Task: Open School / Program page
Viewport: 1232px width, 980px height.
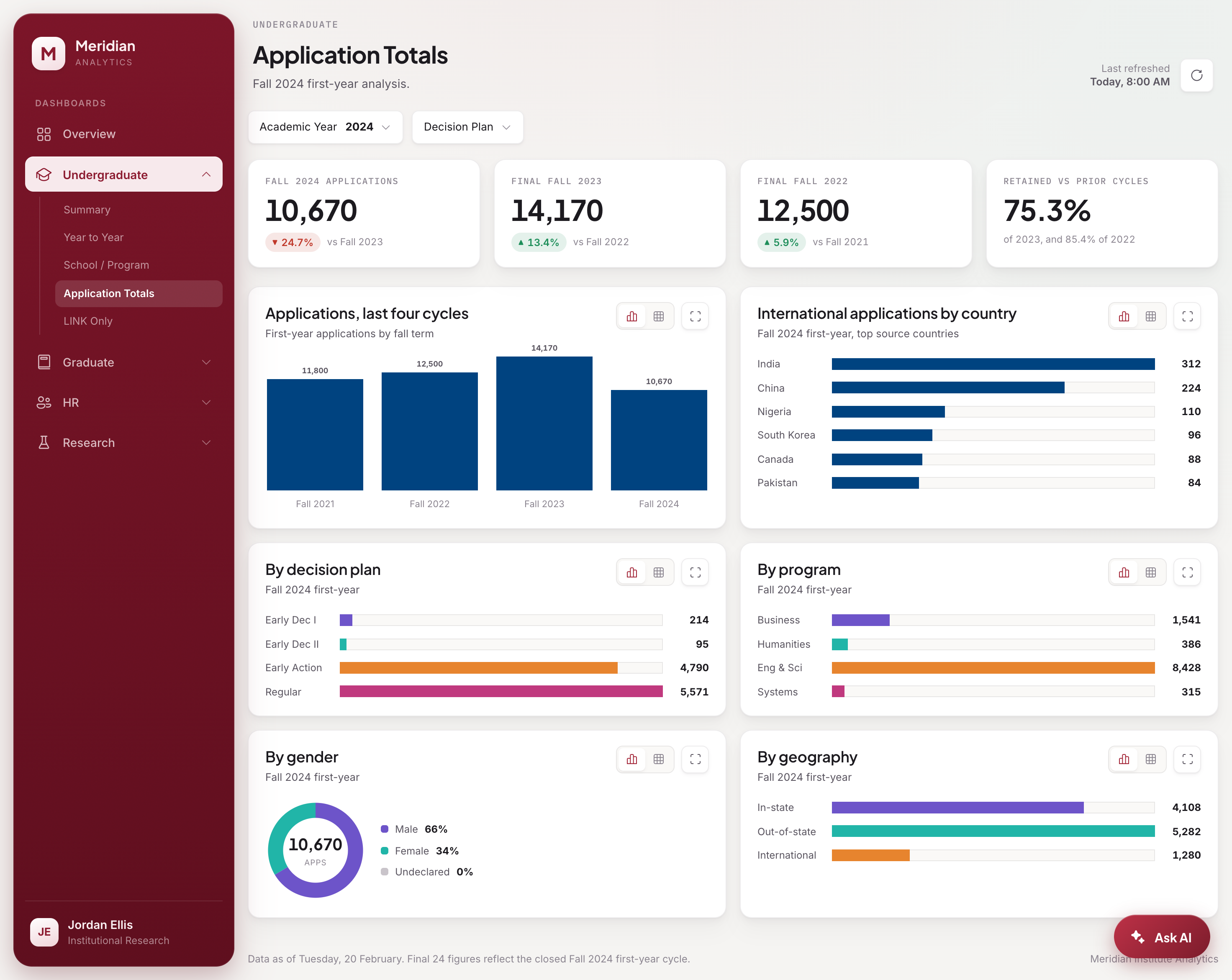Action: (139, 265)
